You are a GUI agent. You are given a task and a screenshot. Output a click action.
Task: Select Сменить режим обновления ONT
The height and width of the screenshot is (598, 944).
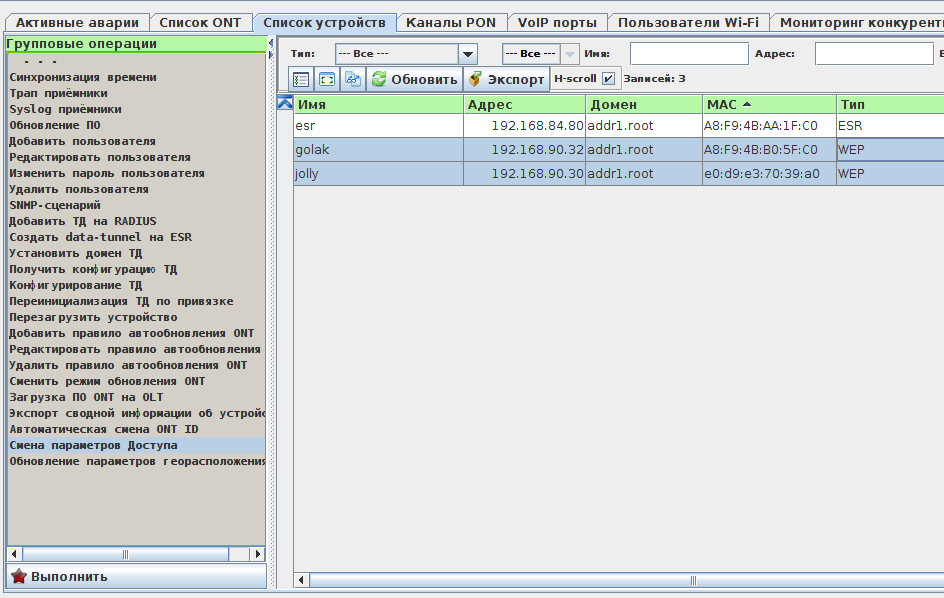click(x=137, y=381)
